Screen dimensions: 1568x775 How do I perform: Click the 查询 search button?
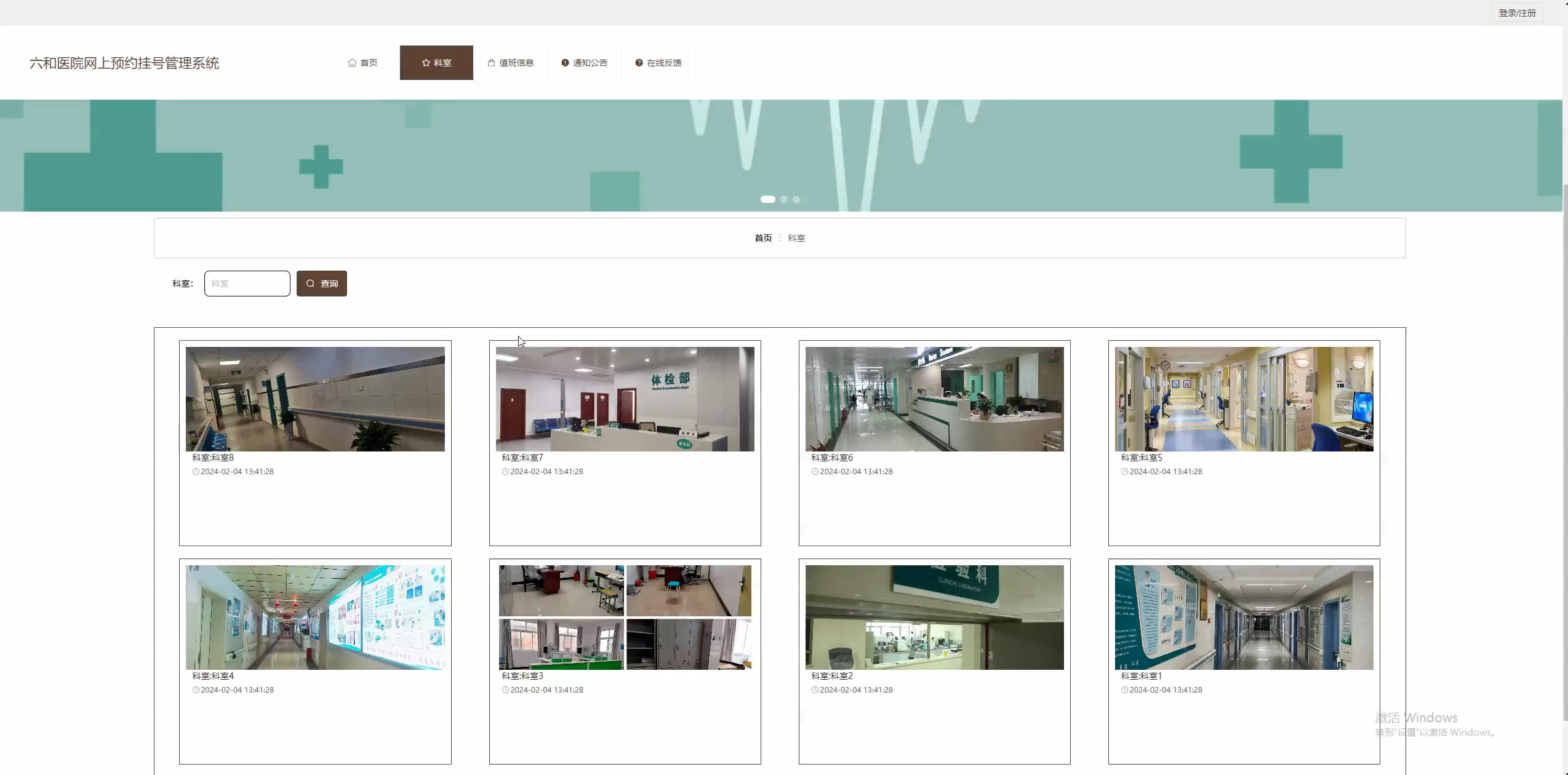pos(322,284)
